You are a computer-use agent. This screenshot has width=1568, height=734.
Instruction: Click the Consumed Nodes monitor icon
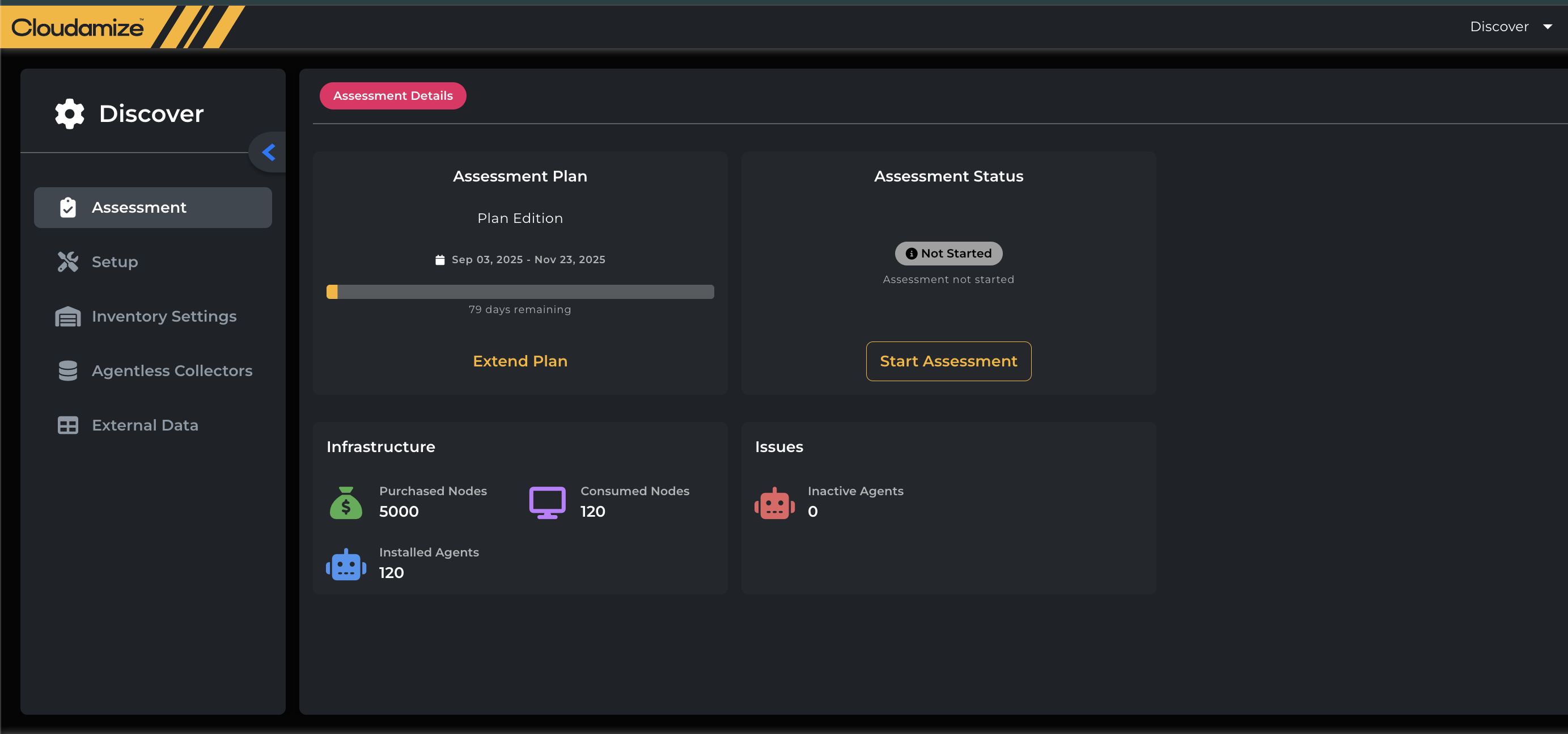click(547, 503)
